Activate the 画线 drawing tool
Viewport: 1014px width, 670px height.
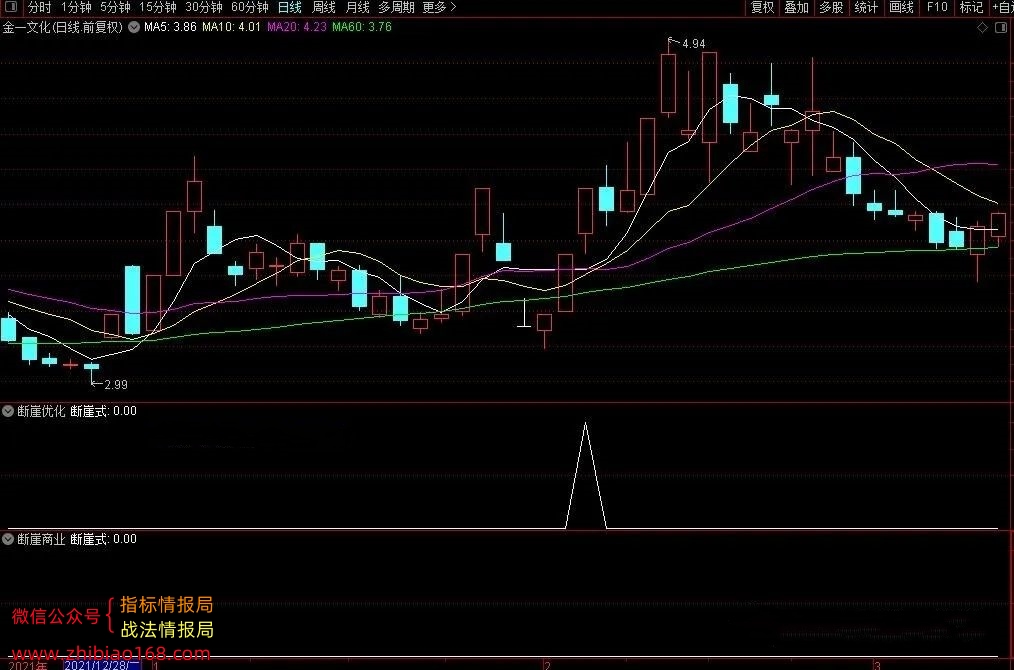coord(901,7)
